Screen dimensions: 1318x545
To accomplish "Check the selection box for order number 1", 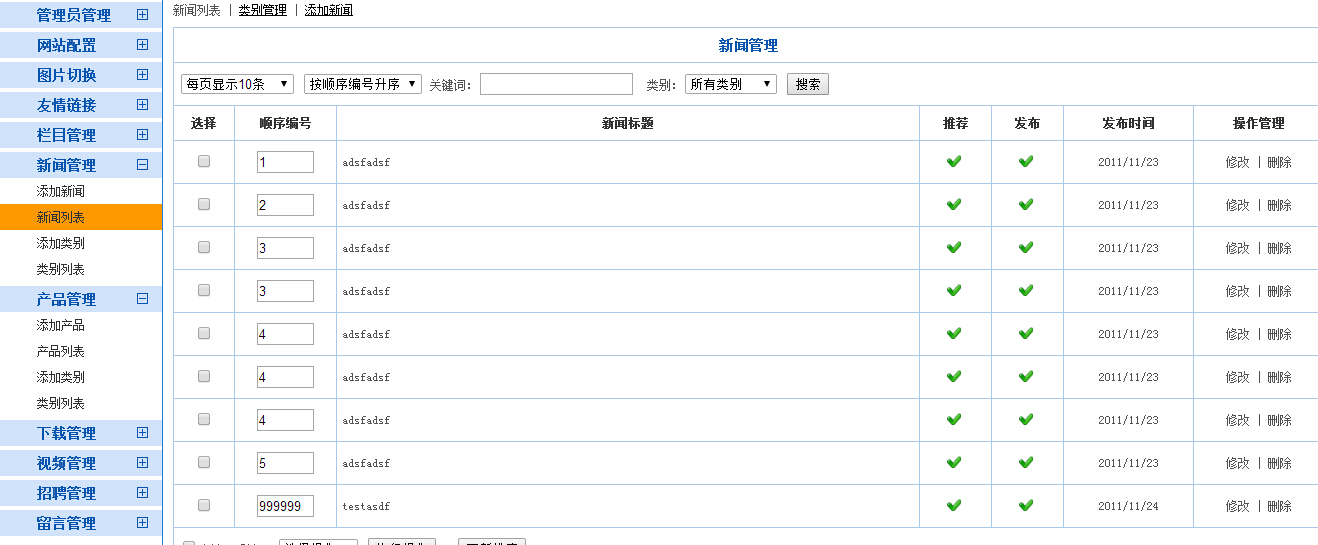I will [x=204, y=161].
